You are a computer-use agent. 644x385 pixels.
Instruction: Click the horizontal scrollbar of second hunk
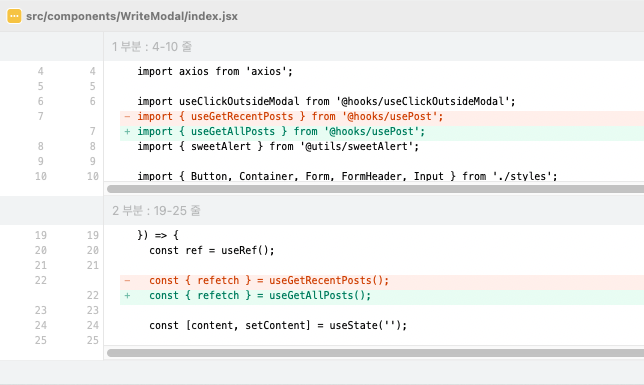tap(375, 353)
